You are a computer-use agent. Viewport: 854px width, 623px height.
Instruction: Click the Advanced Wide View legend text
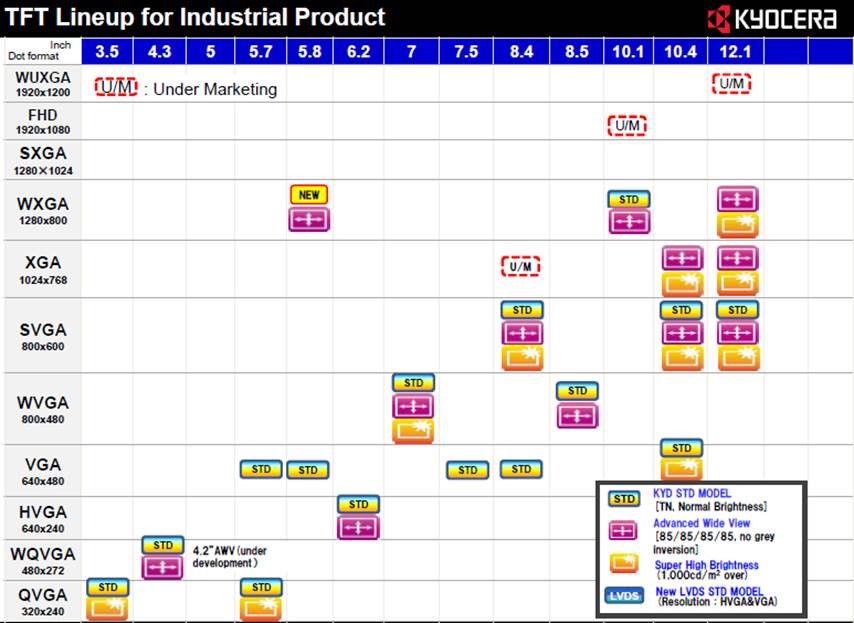[701, 523]
